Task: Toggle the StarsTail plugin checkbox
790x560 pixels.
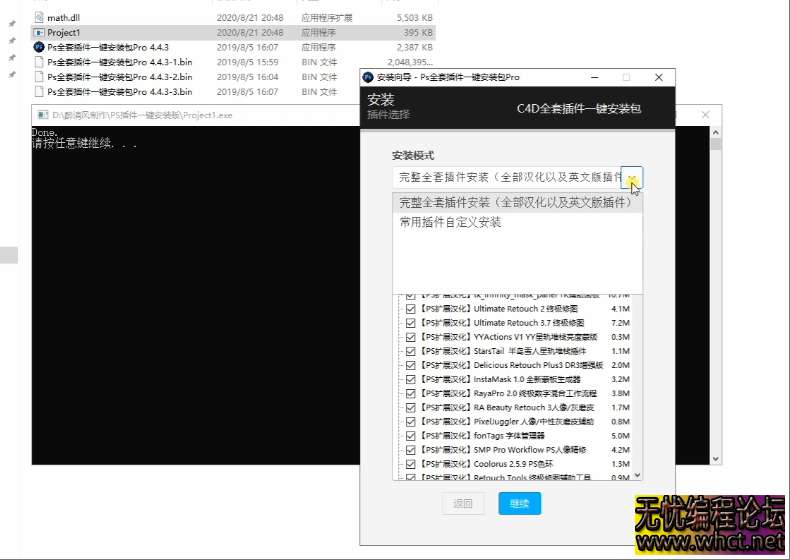Action: coord(410,352)
